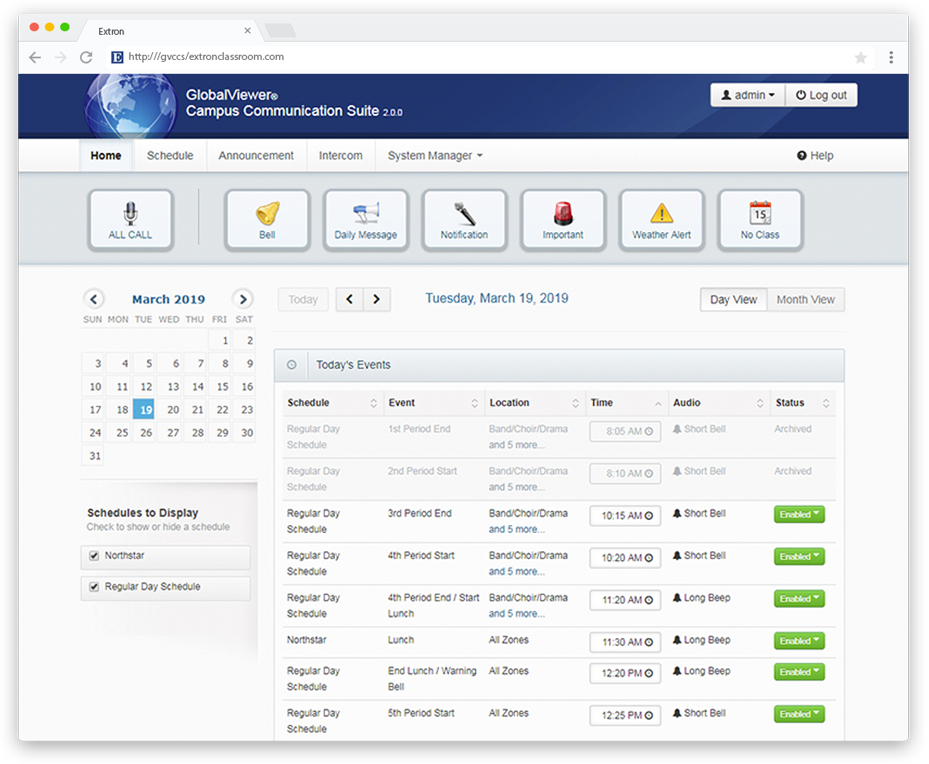Open Enabled dropdown for Northstar Lunch
The height and width of the screenshot is (764, 929).
[799, 641]
